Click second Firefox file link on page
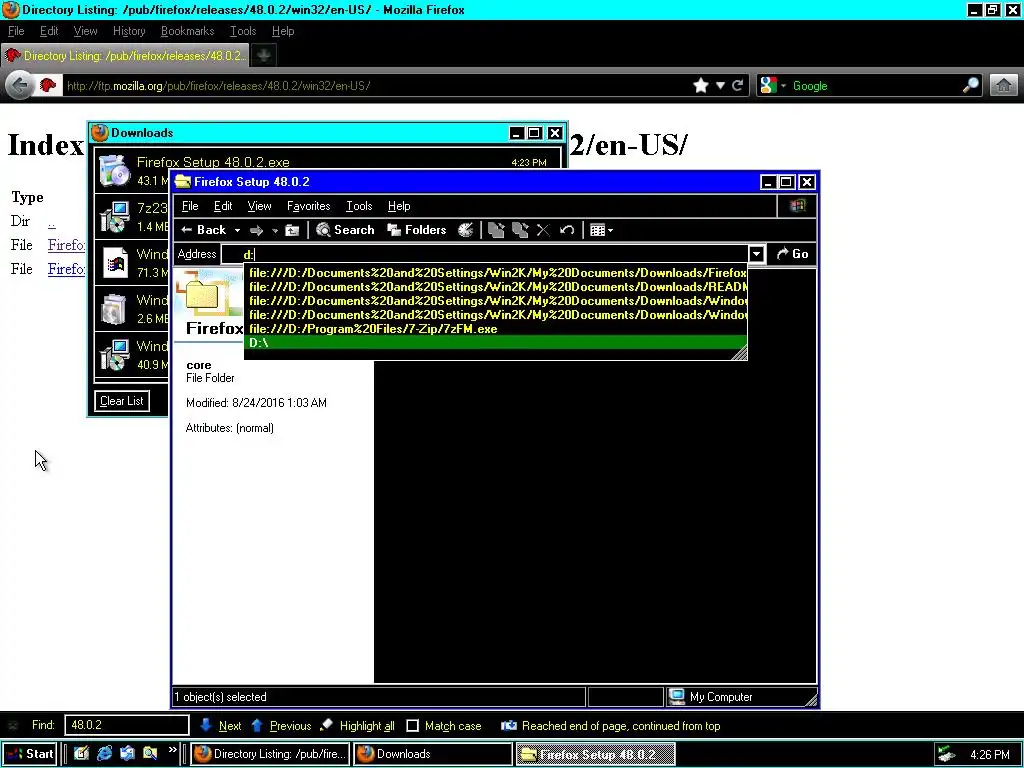 tap(66, 269)
